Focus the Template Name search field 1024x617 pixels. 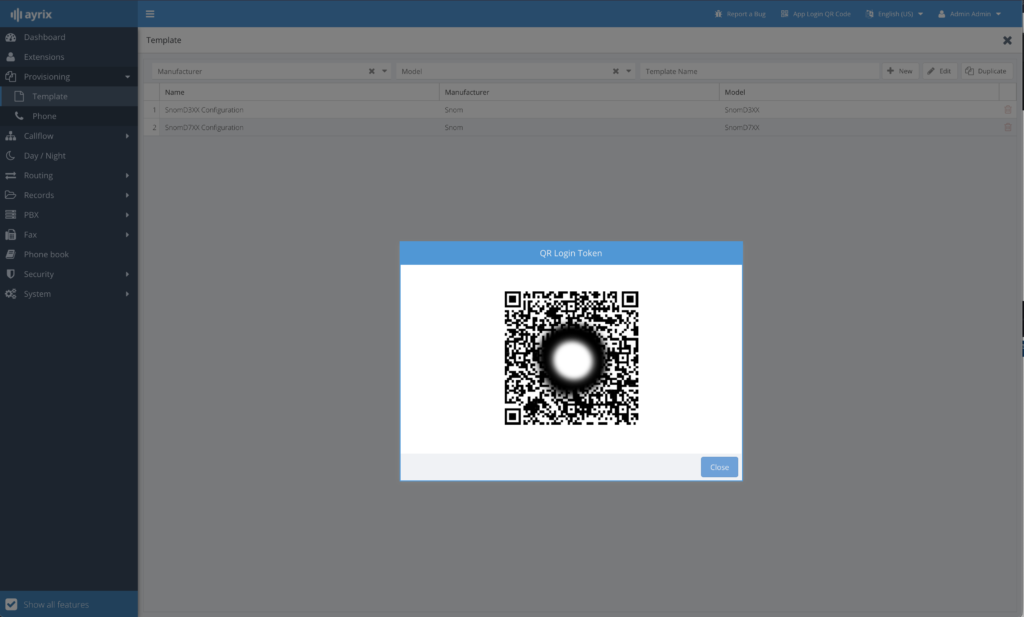(x=759, y=71)
